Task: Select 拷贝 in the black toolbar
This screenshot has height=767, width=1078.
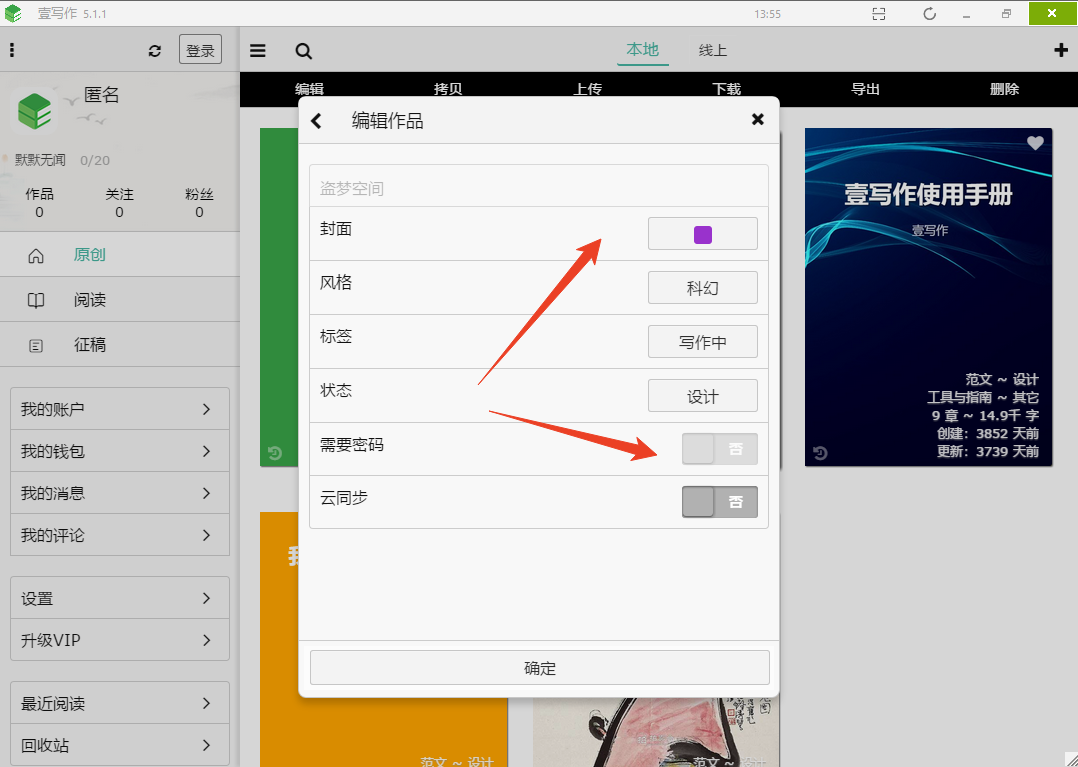Action: 448,89
